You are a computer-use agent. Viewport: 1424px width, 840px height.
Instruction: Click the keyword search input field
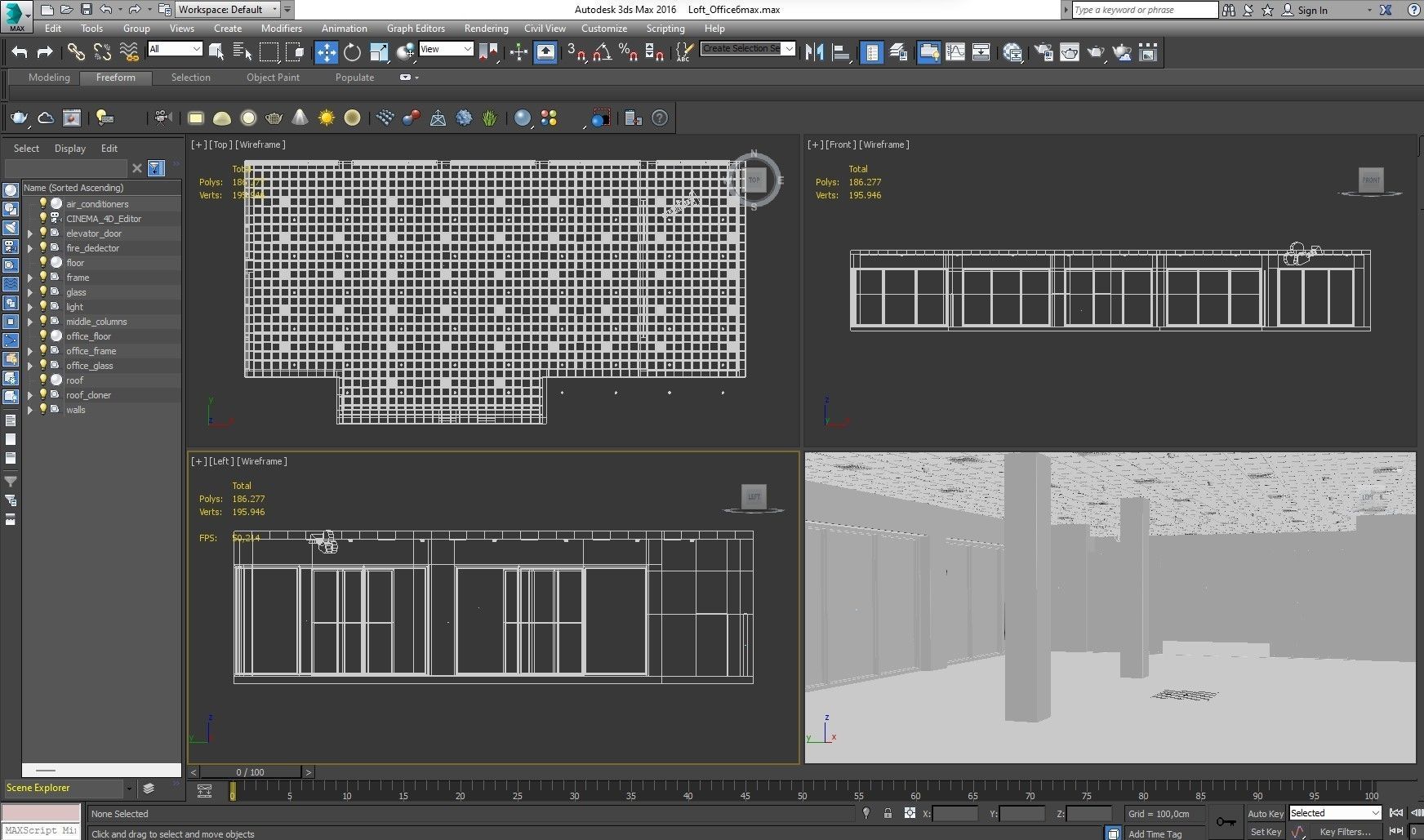pyautogui.click(x=1145, y=10)
